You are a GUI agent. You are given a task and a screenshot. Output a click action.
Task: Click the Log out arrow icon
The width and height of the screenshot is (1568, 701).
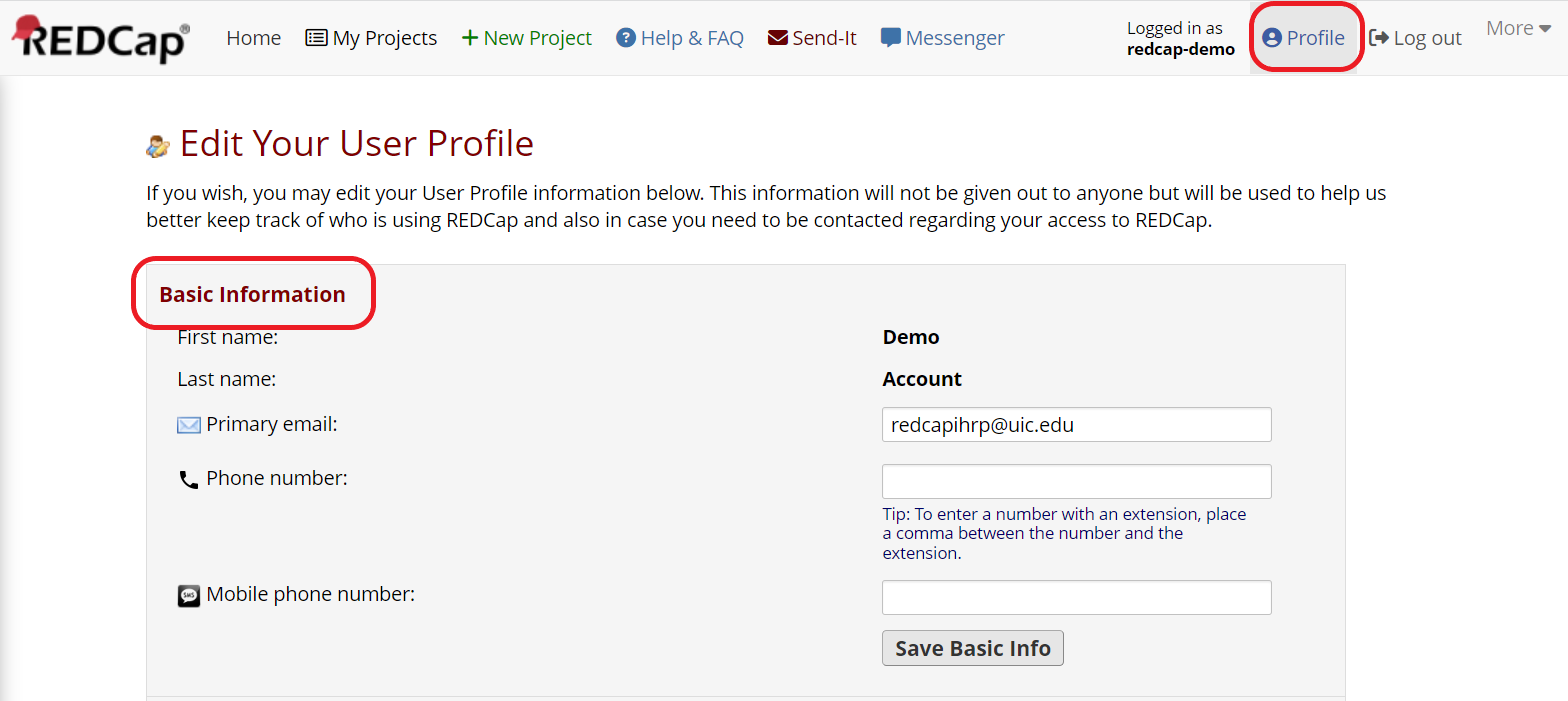1379,38
